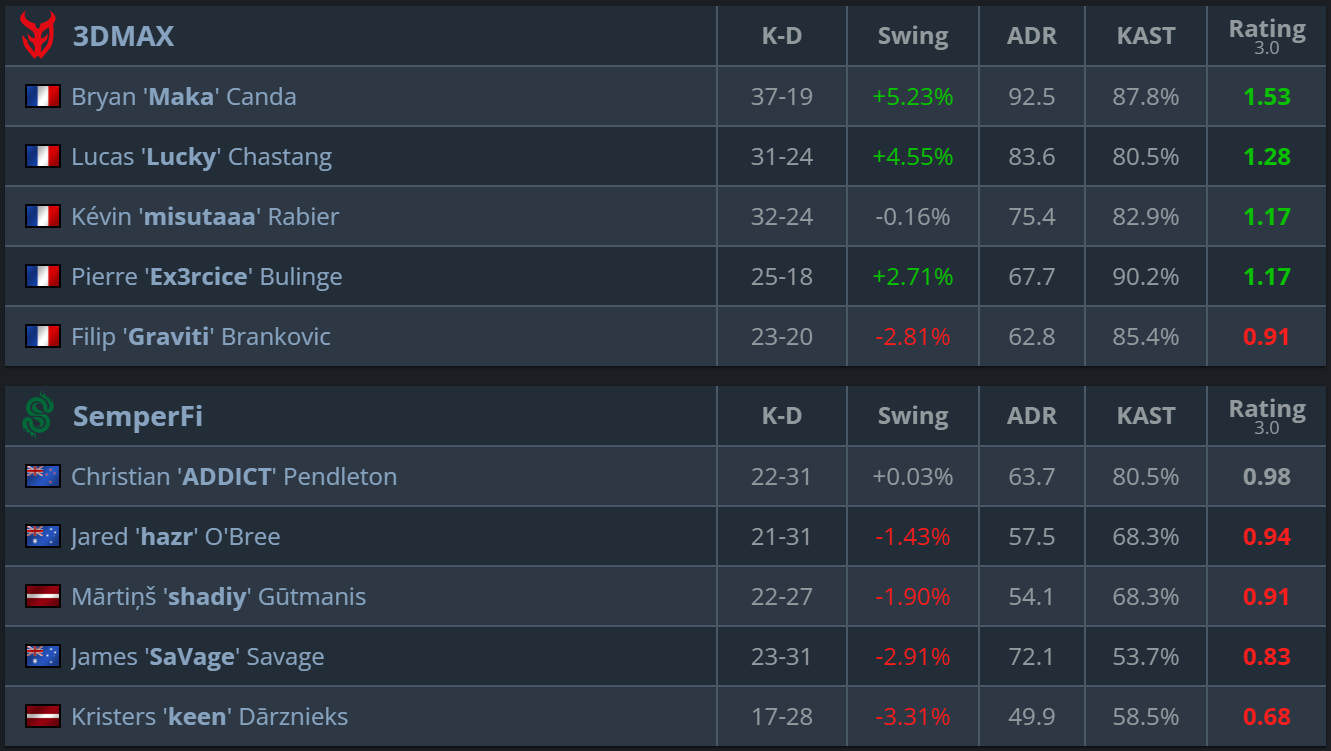This screenshot has width=1331, height=751.
Task: Click the Latvian flag beside shadiy
Action: pos(43,596)
